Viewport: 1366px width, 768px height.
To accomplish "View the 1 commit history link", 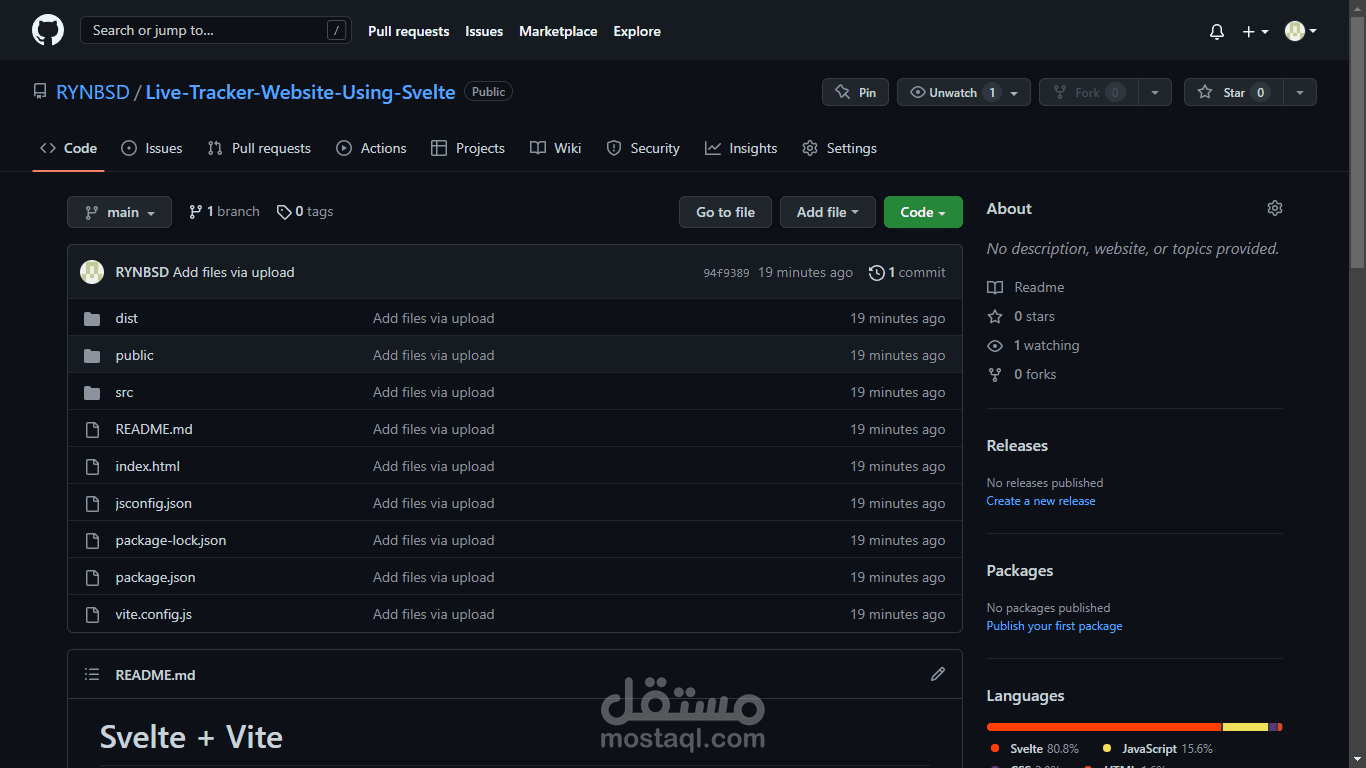I will tap(907, 272).
